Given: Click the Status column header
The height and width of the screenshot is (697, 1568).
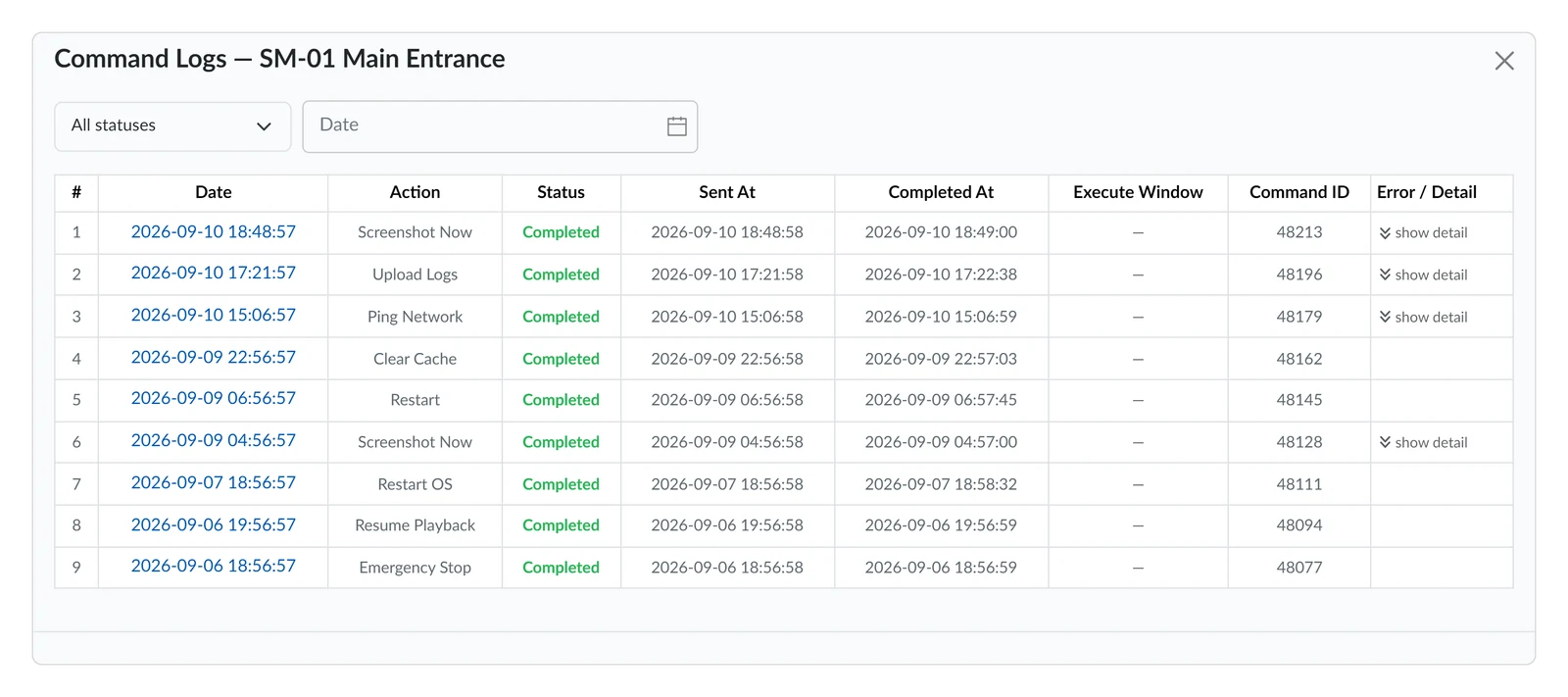Looking at the screenshot, I should [562, 193].
